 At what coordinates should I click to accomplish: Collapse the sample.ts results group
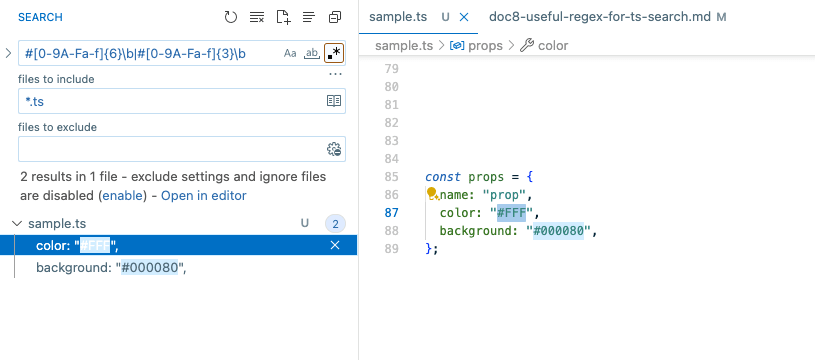click(x=17, y=224)
